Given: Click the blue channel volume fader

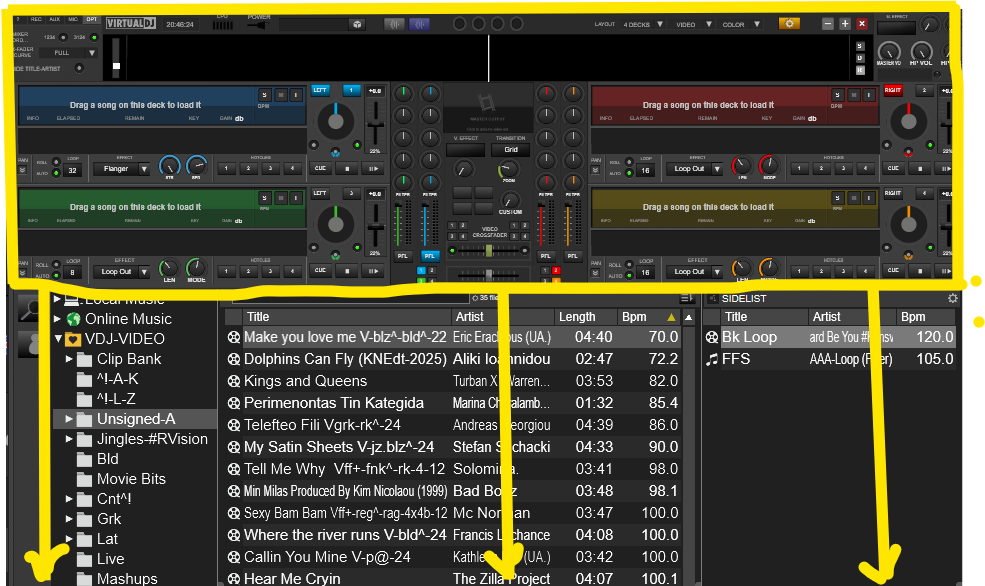Looking at the screenshot, I should pos(425,224).
